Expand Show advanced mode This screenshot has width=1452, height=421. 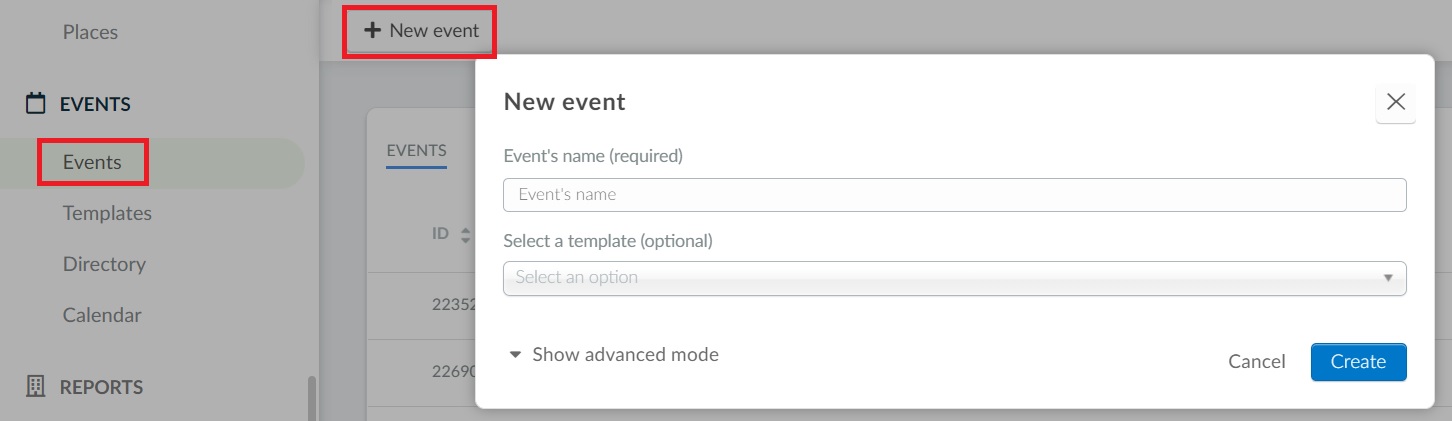(x=614, y=354)
